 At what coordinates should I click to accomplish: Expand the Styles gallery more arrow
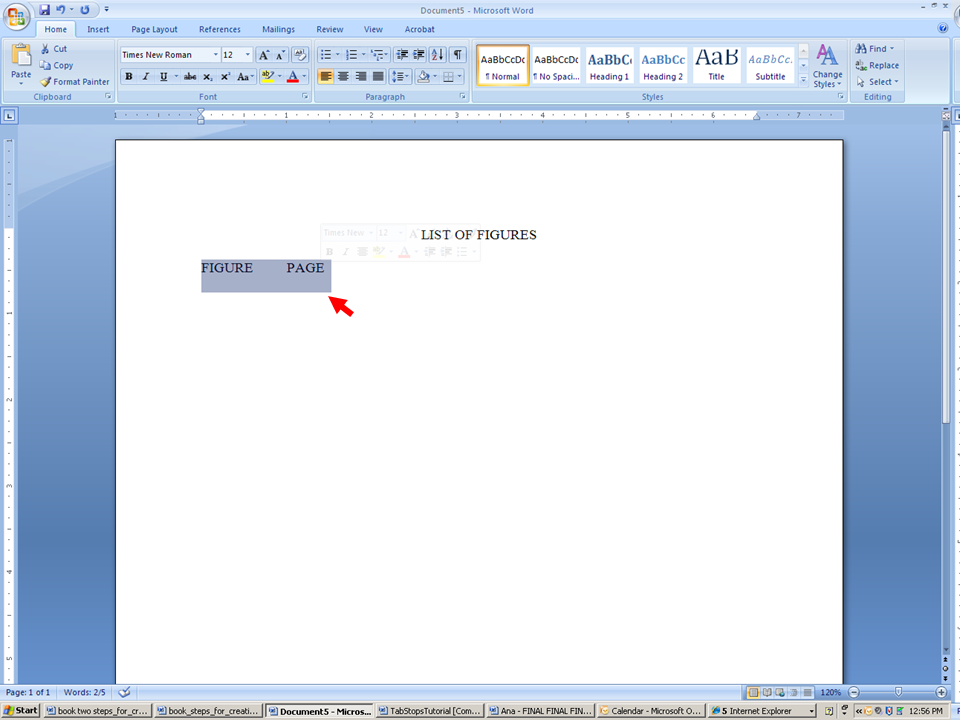pyautogui.click(x=804, y=79)
